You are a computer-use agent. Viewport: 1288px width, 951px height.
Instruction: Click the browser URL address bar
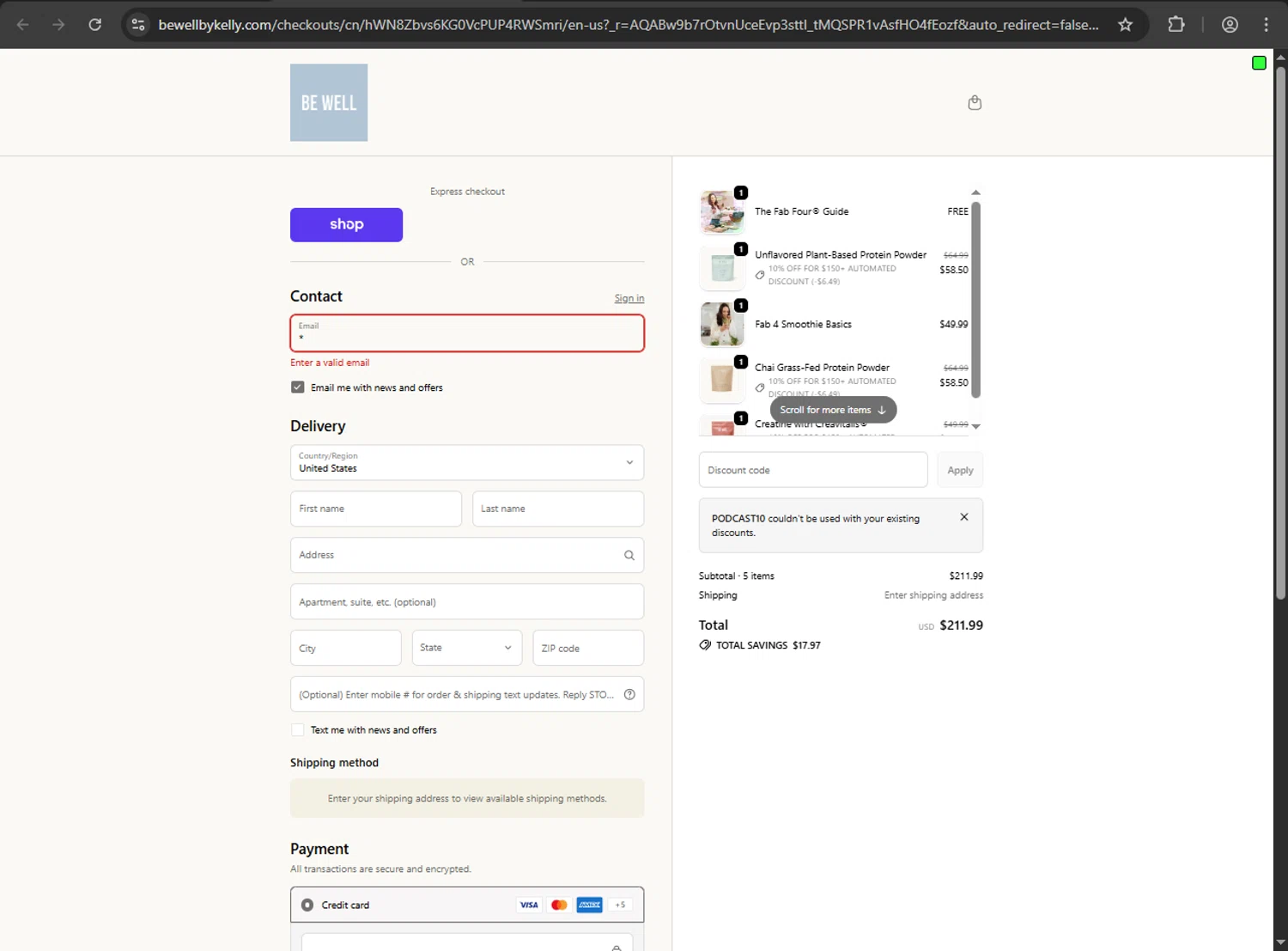click(x=629, y=25)
